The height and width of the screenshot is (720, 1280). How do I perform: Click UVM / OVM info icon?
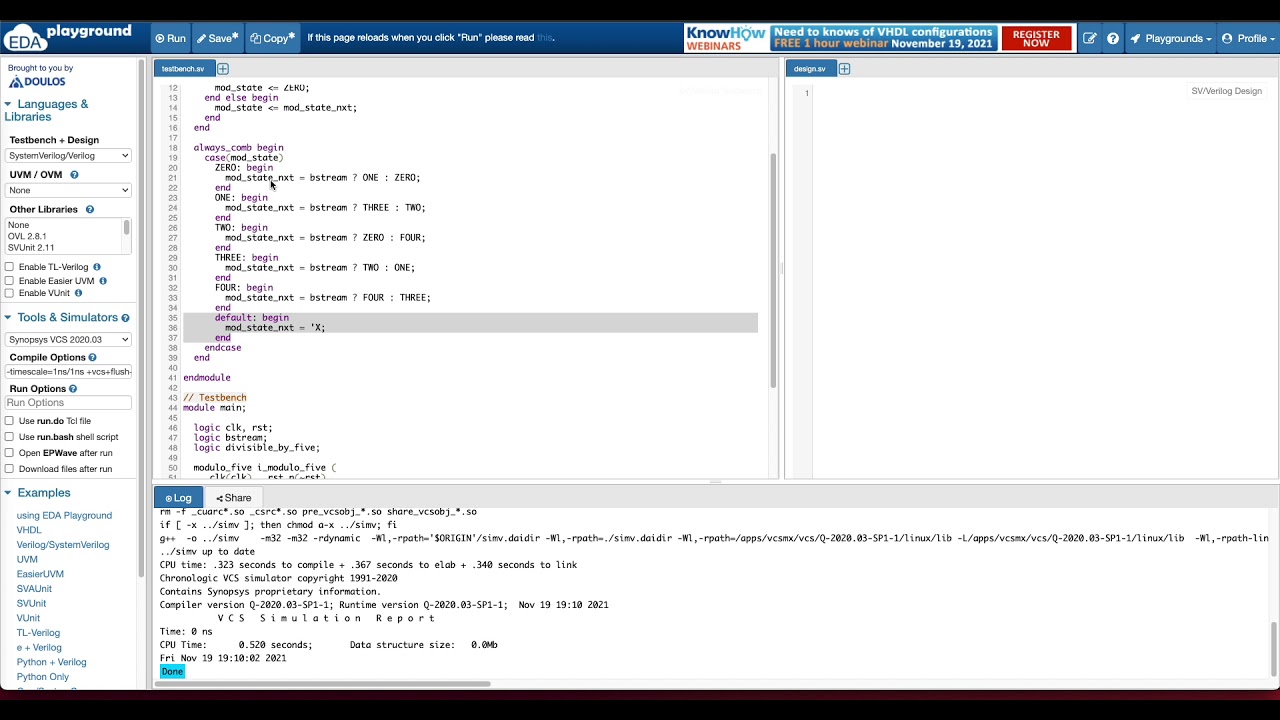click(74, 175)
